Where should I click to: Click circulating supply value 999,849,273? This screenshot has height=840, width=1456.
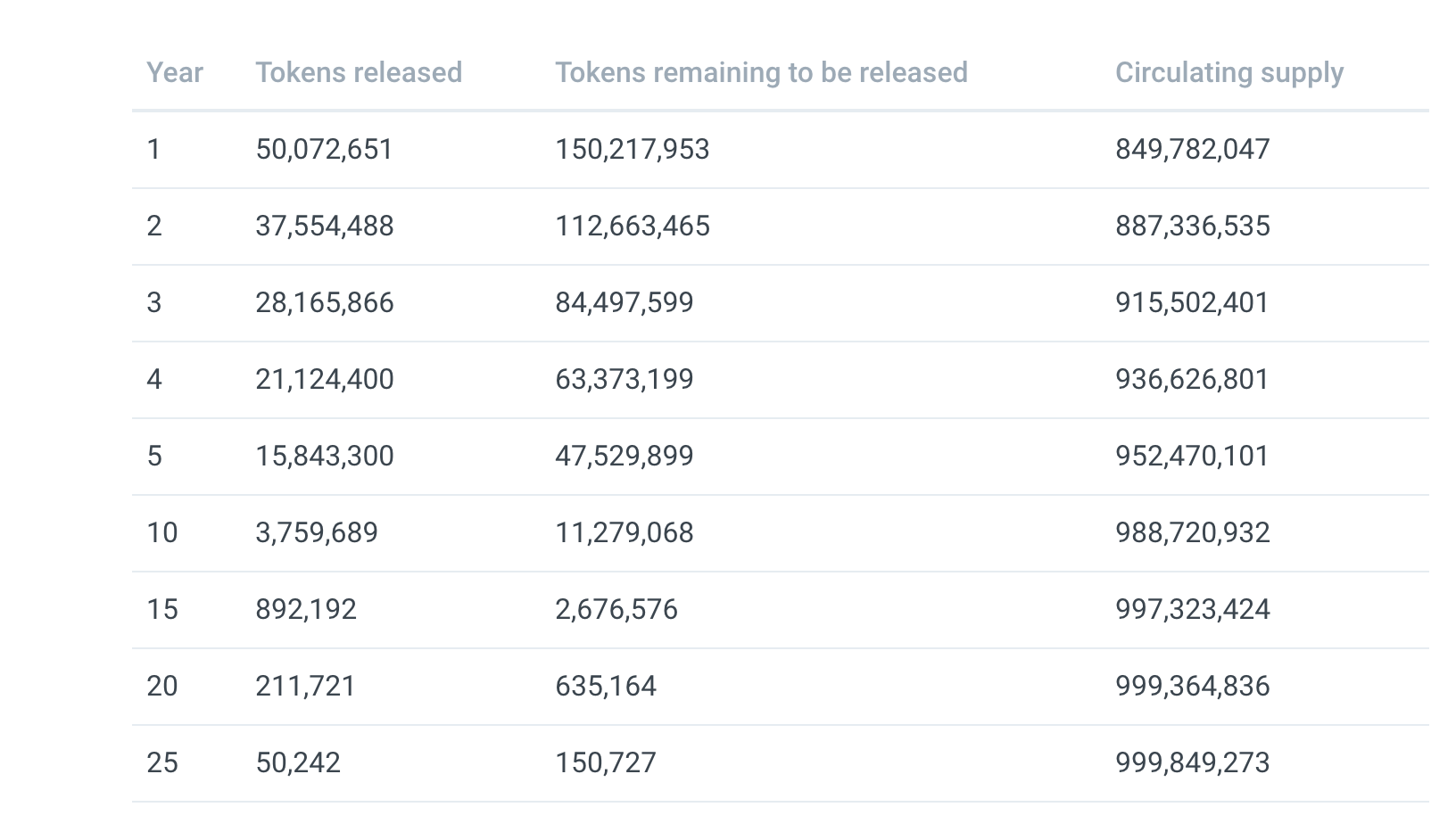pos(1192,762)
